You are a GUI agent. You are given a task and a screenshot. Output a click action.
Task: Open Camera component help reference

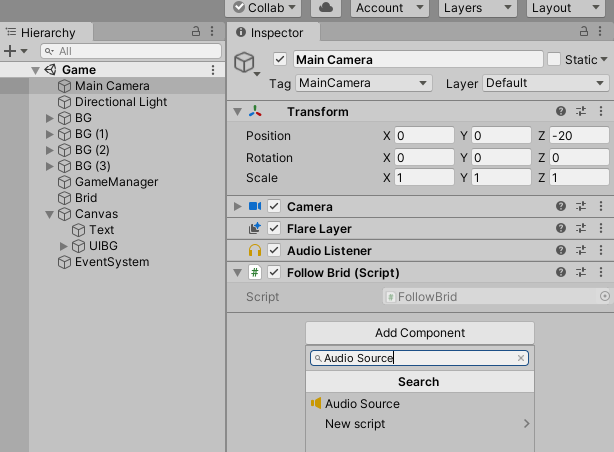point(561,206)
